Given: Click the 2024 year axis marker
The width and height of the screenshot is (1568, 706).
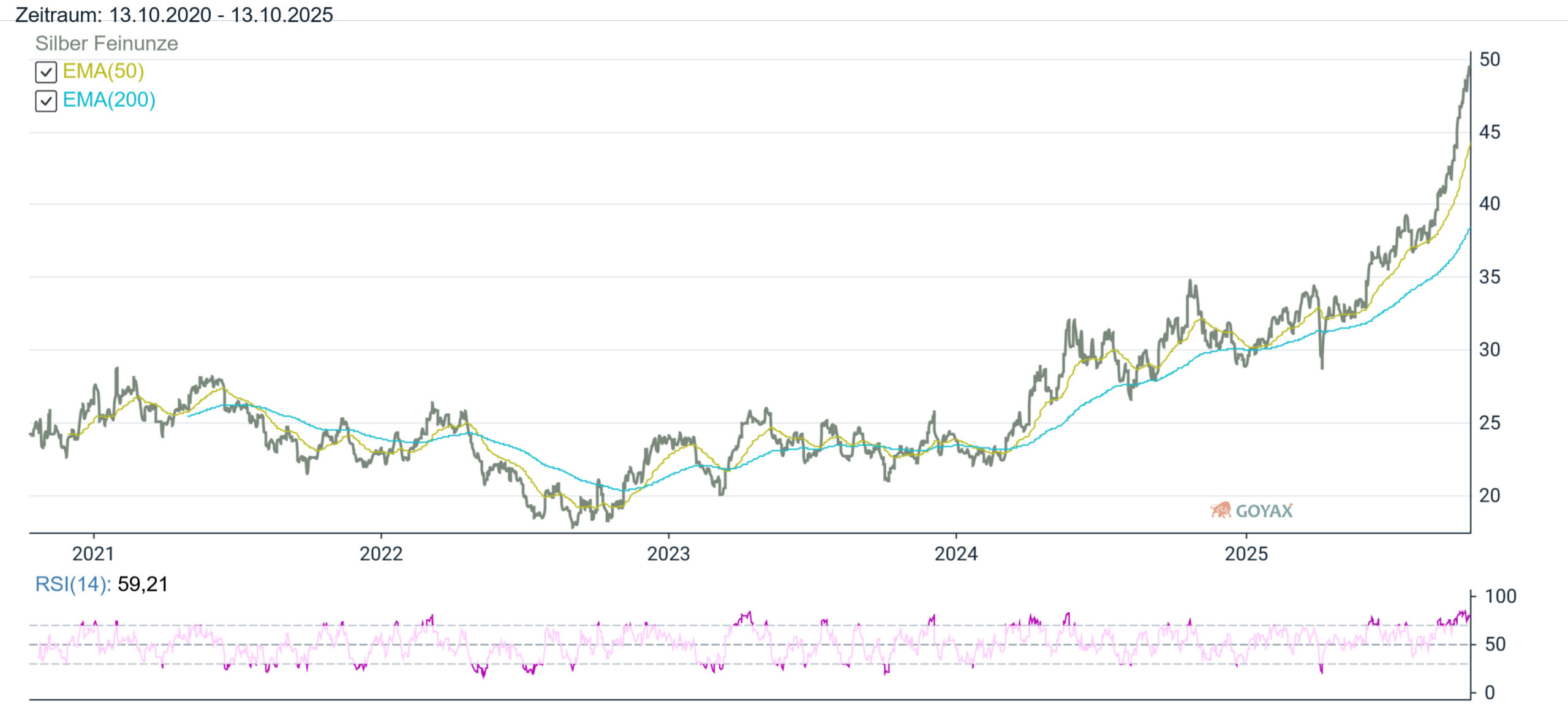Looking at the screenshot, I should pyautogui.click(x=956, y=553).
